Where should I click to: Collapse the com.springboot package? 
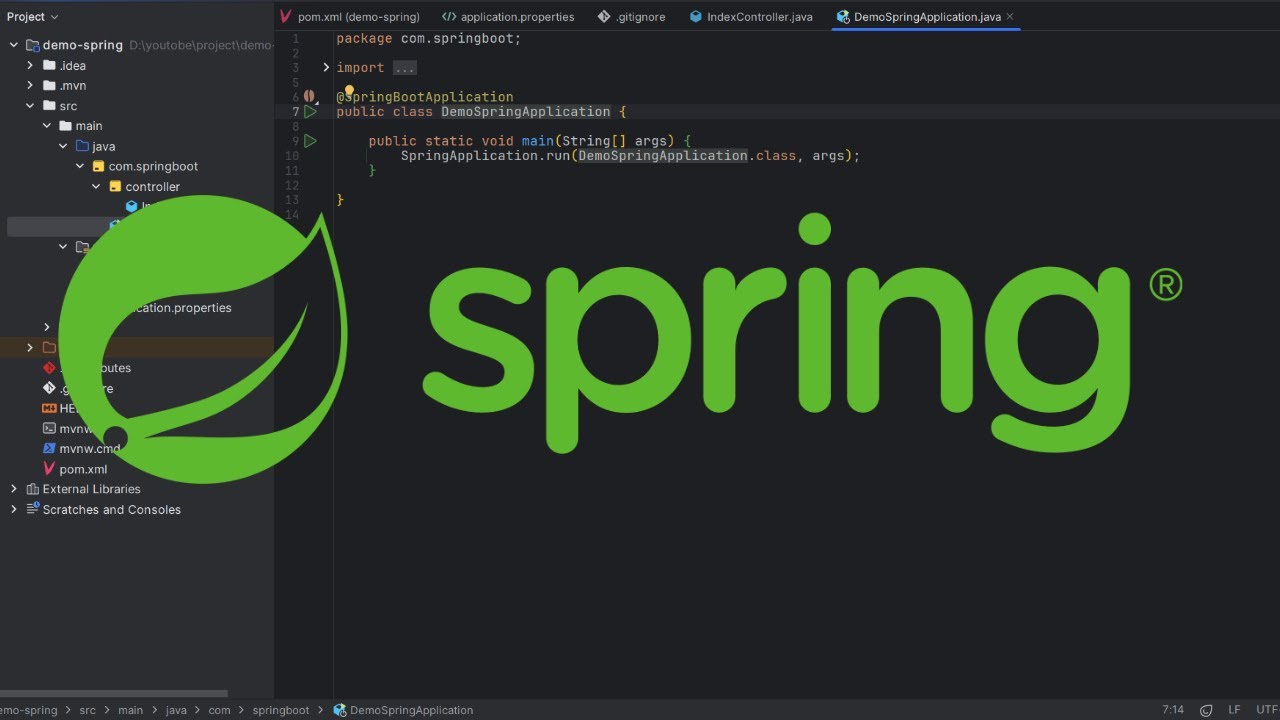point(80,167)
